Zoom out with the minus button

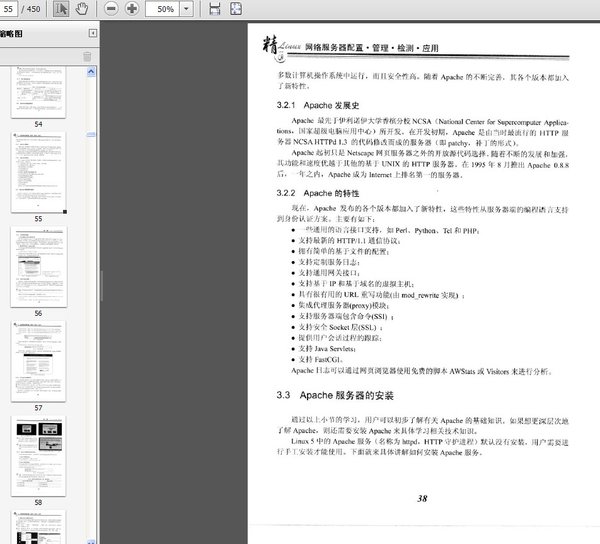point(111,8)
